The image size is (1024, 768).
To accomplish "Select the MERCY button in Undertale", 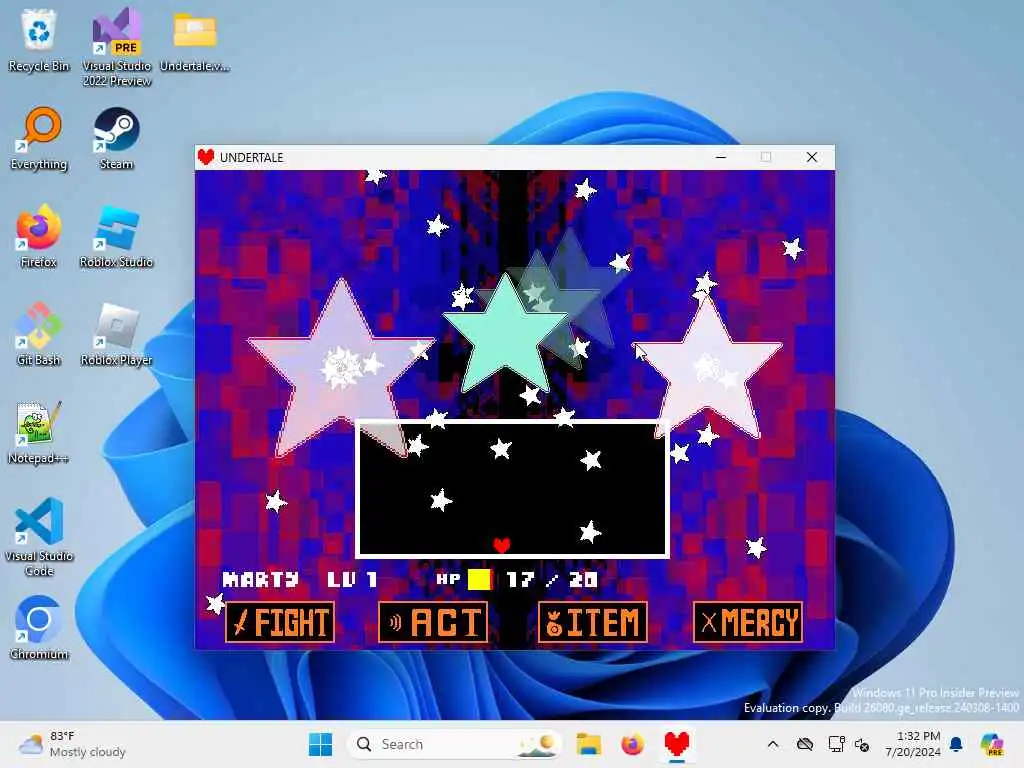I will 748,622.
